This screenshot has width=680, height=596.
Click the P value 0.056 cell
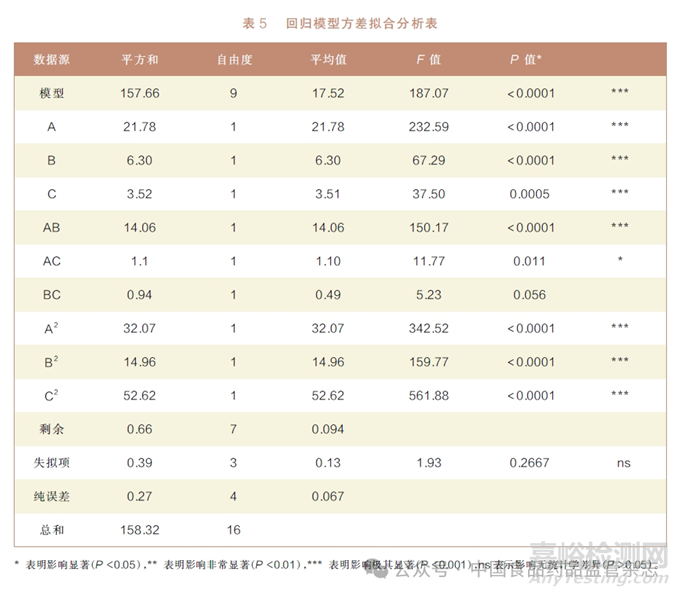pos(529,295)
